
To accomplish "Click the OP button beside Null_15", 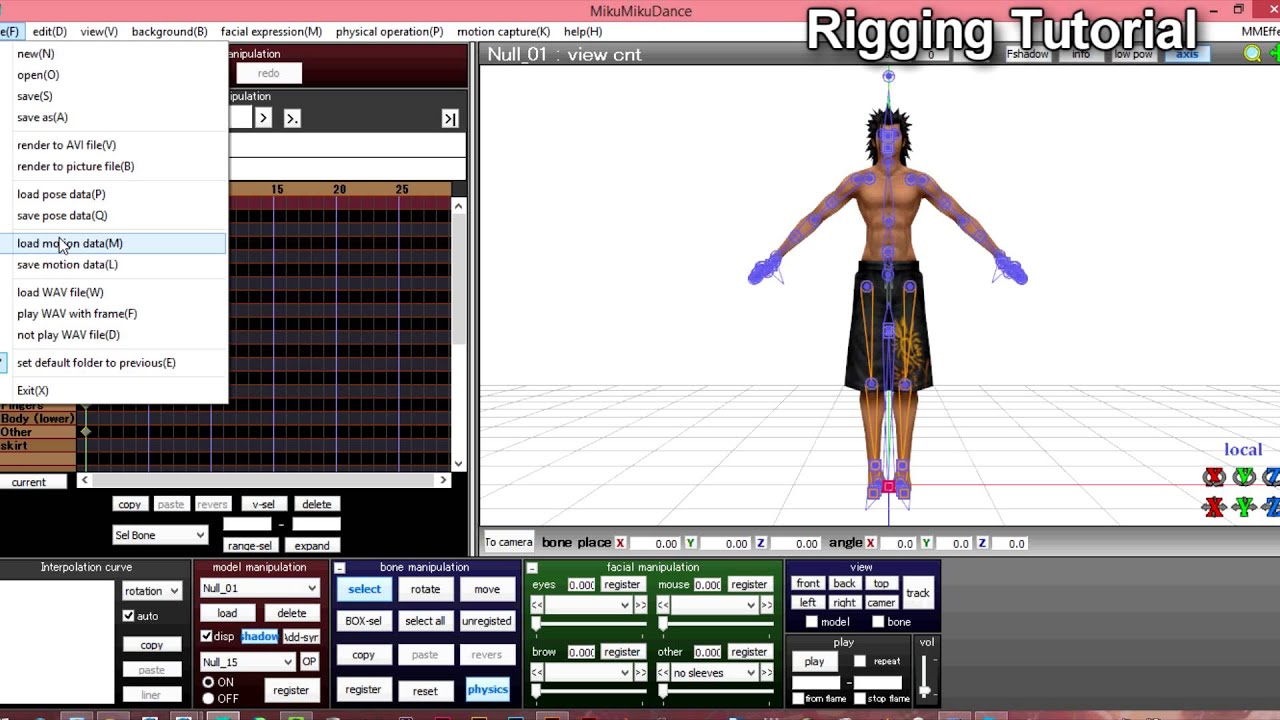I will tap(309, 662).
